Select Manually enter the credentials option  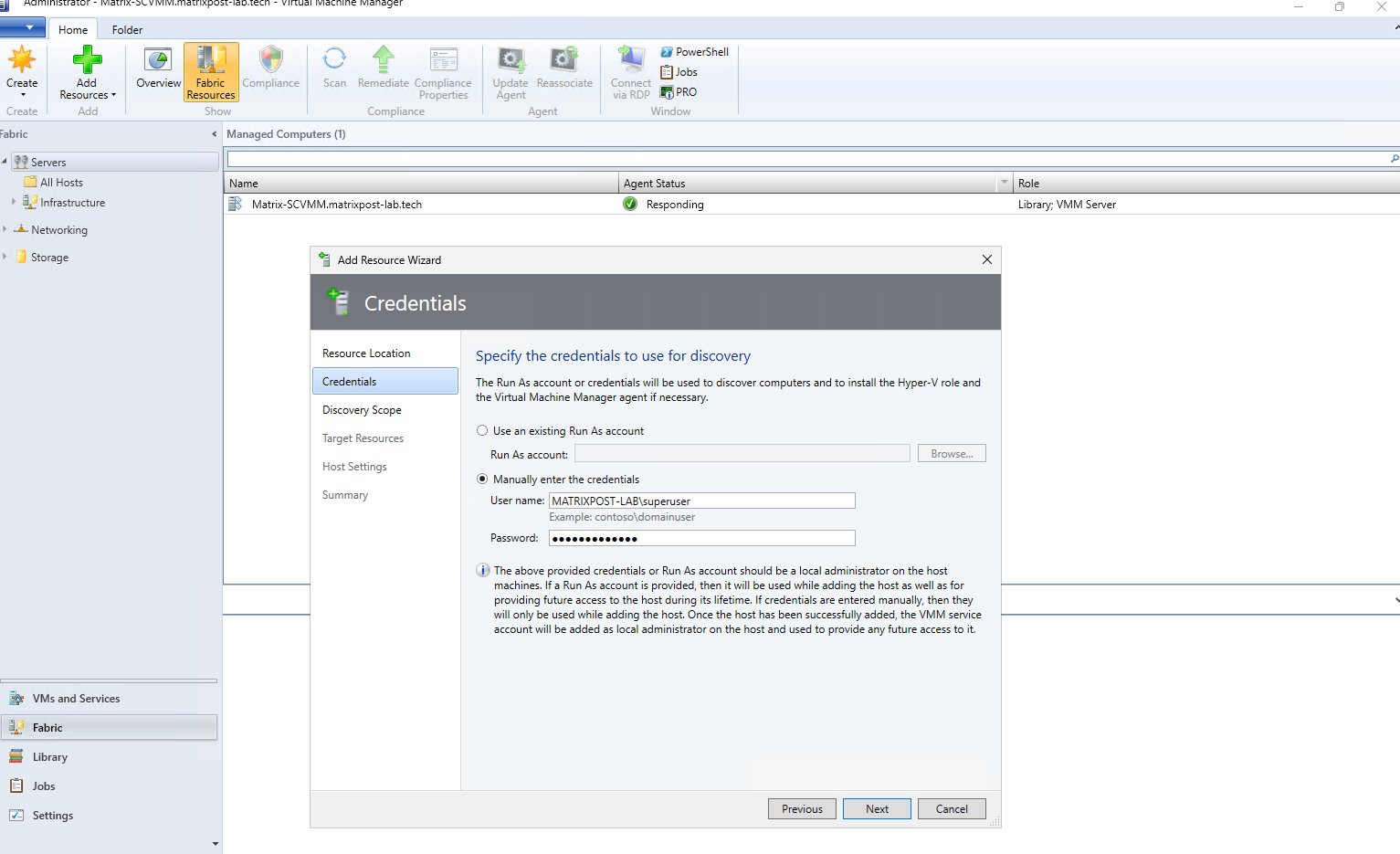(x=482, y=480)
